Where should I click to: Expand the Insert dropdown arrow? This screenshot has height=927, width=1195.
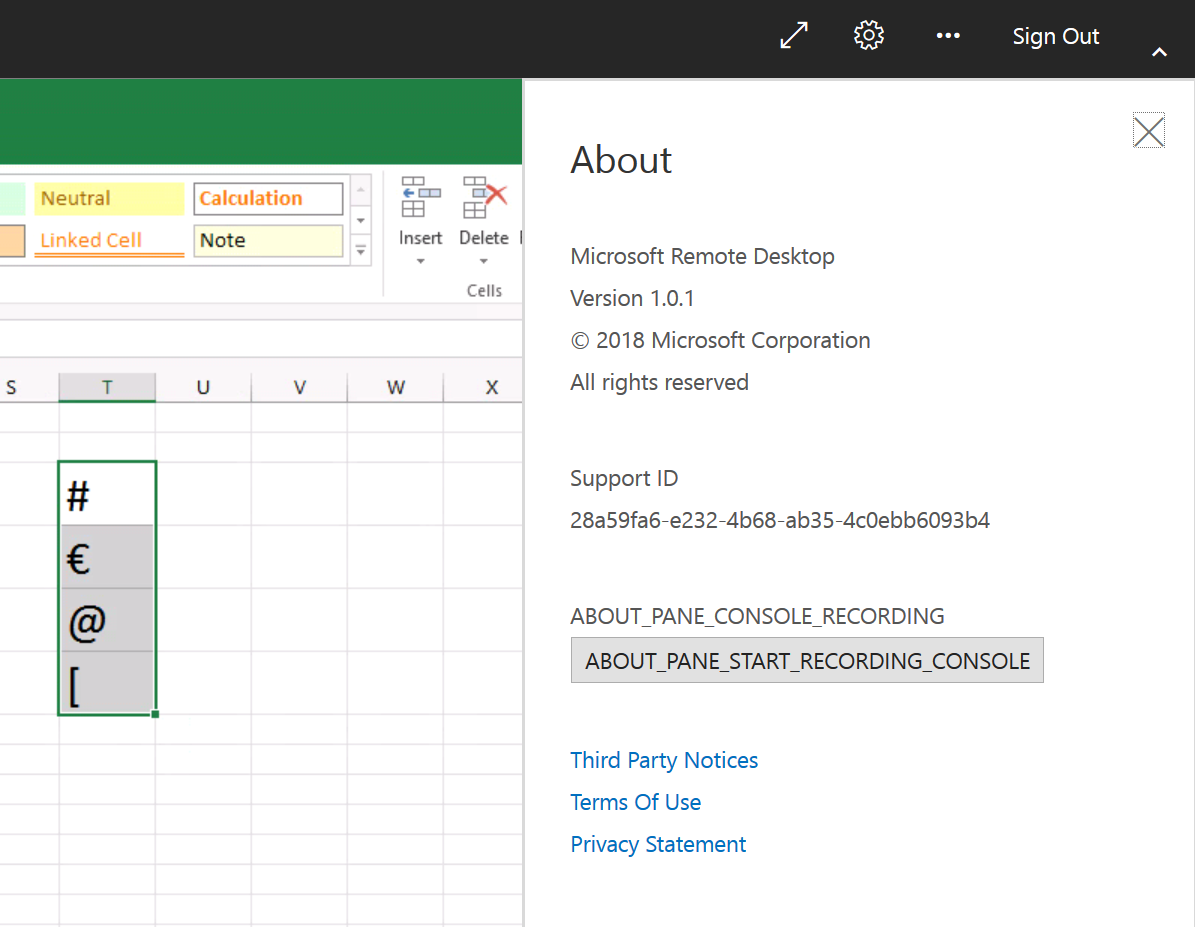point(420,262)
